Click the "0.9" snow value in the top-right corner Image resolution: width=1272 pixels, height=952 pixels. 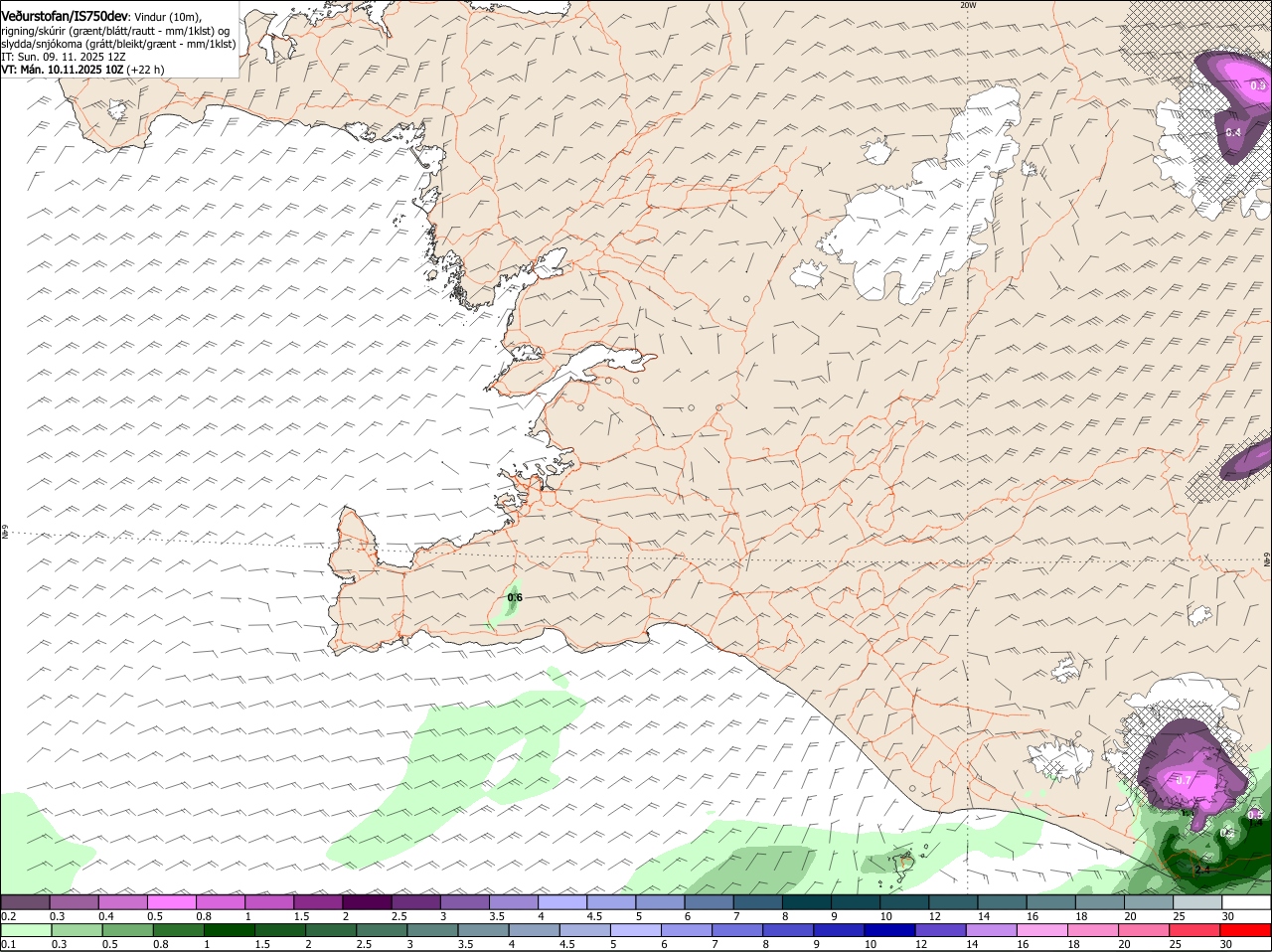tap(1258, 86)
